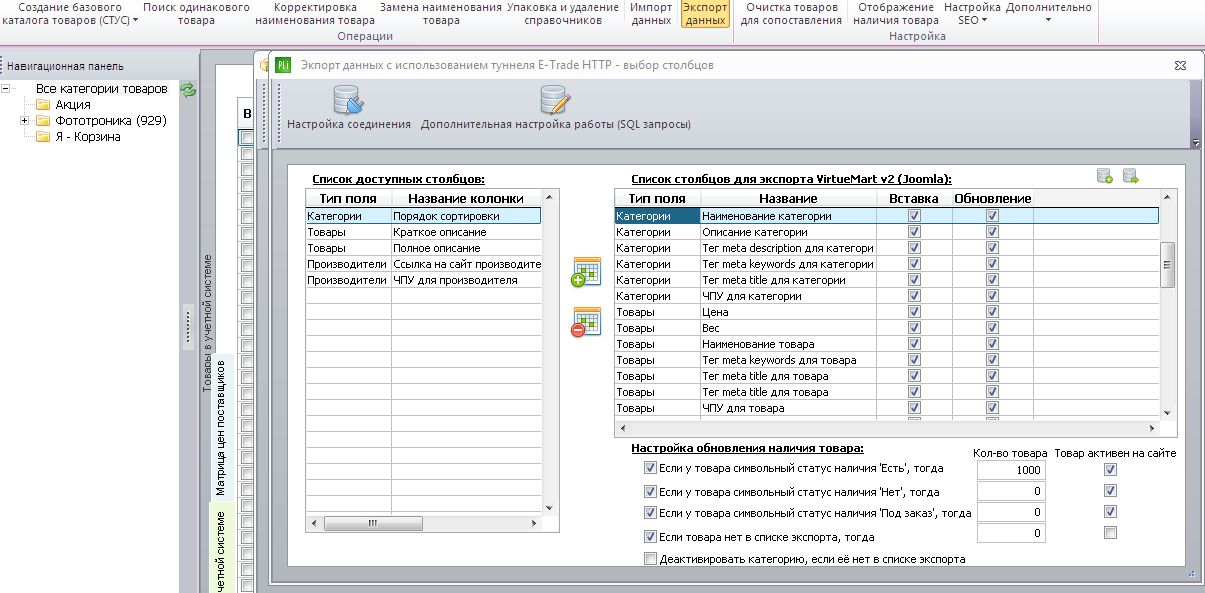Click the export list vertical scrollbar thumb
This screenshot has height=593, width=1205.
click(1167, 265)
